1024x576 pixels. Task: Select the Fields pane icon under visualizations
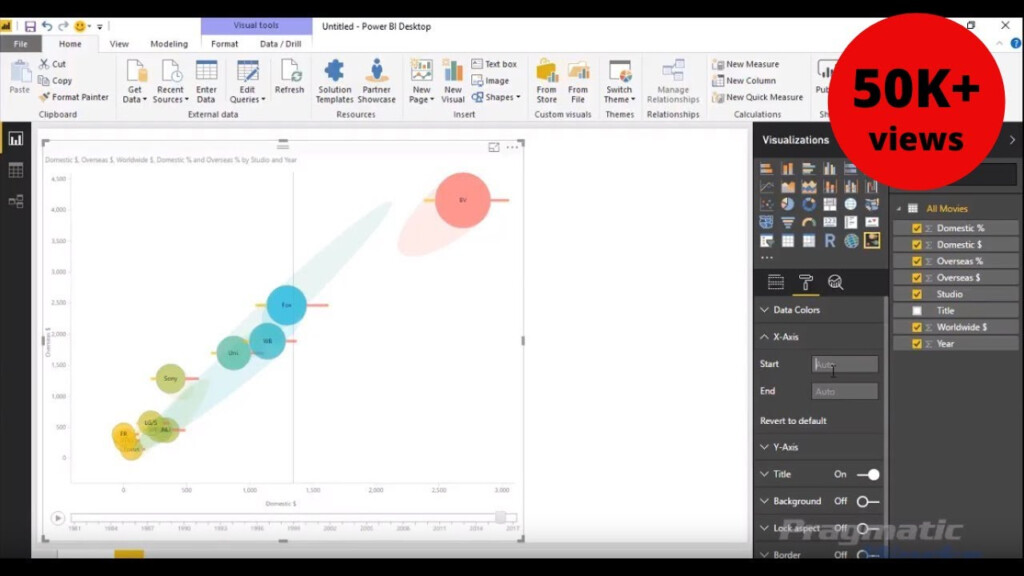tap(775, 283)
